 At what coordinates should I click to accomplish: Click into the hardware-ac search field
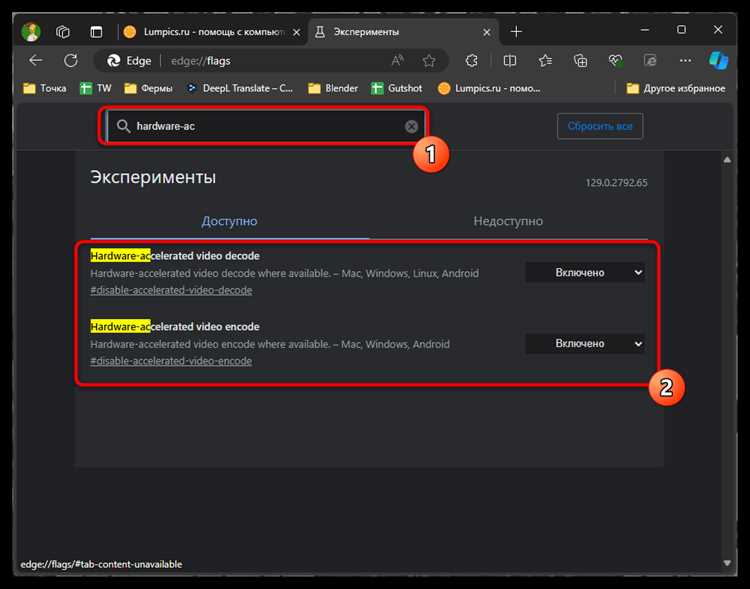coord(266,126)
